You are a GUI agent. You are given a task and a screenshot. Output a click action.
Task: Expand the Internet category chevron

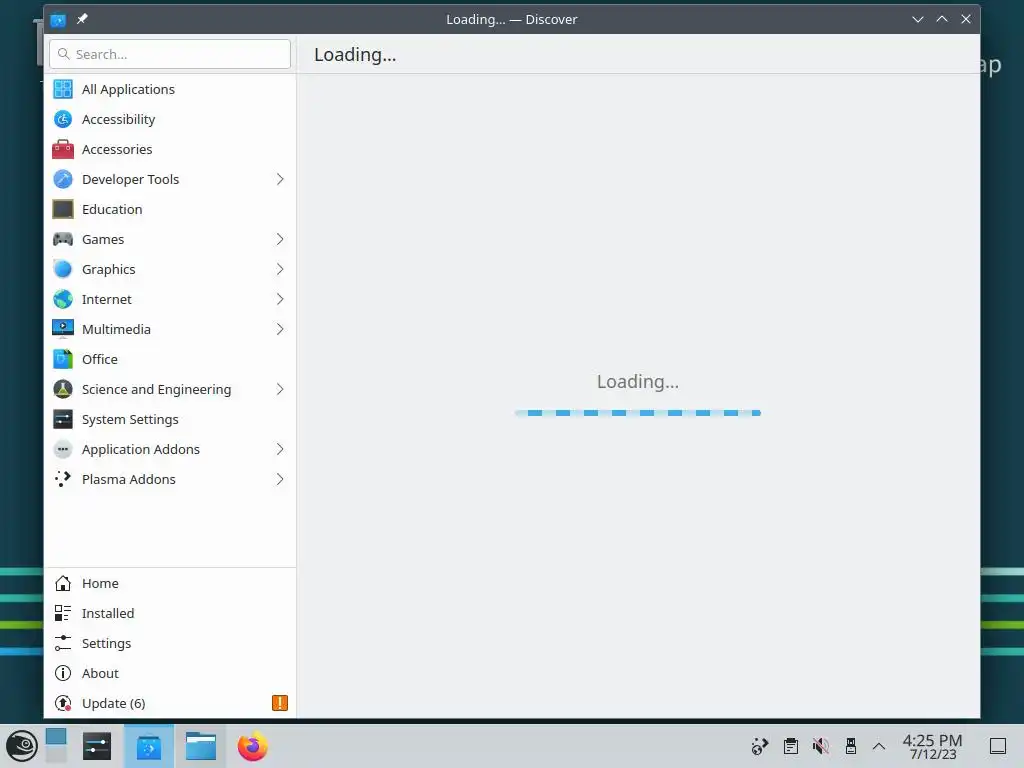click(280, 299)
